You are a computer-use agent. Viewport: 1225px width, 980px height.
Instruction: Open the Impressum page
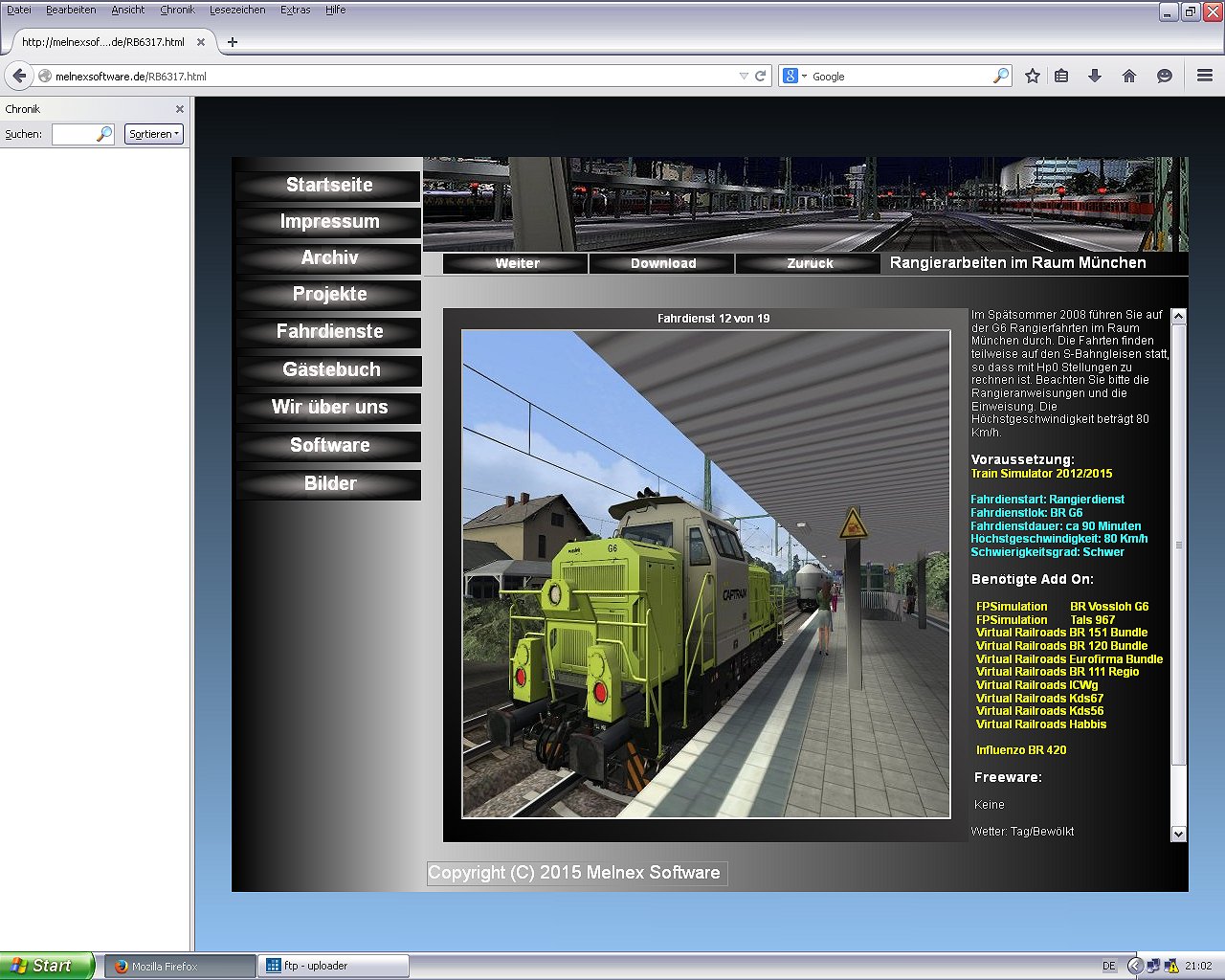pyautogui.click(x=329, y=222)
